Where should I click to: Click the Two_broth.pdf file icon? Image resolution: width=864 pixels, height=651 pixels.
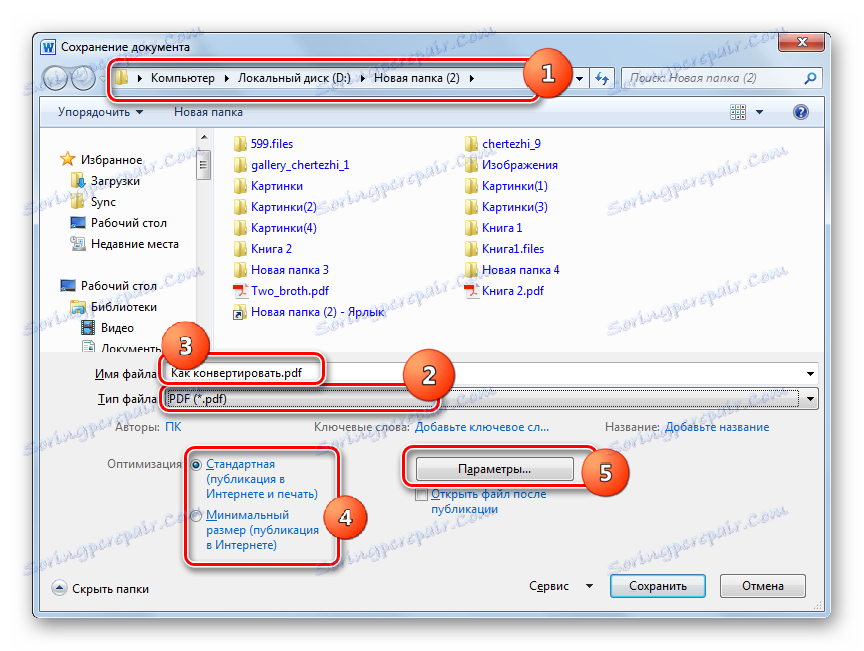coord(240,290)
